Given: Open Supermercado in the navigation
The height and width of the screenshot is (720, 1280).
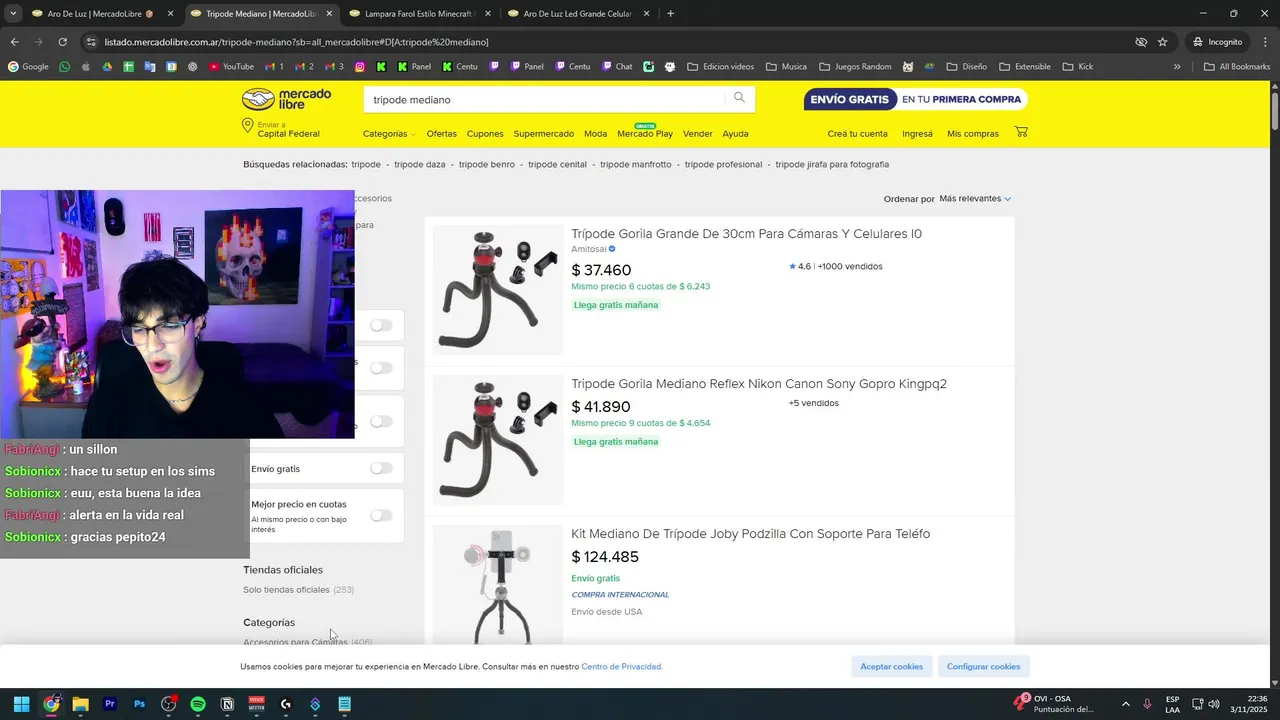Looking at the screenshot, I should pyautogui.click(x=544, y=133).
